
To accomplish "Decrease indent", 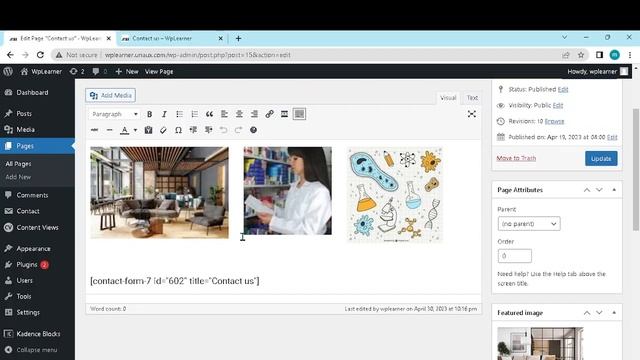I will [x=193, y=130].
